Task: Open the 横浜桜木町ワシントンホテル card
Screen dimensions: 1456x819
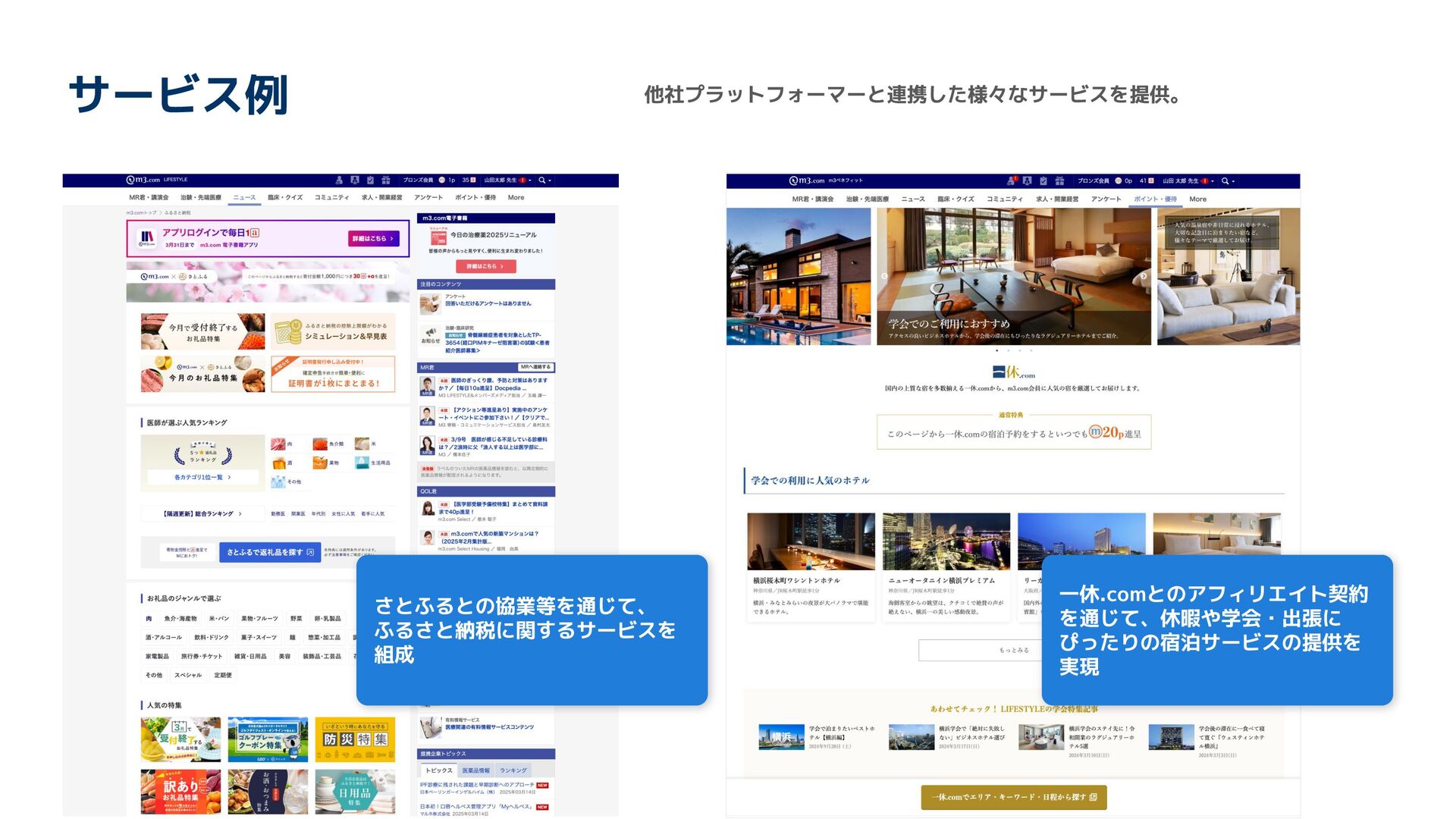Action: pos(811,566)
